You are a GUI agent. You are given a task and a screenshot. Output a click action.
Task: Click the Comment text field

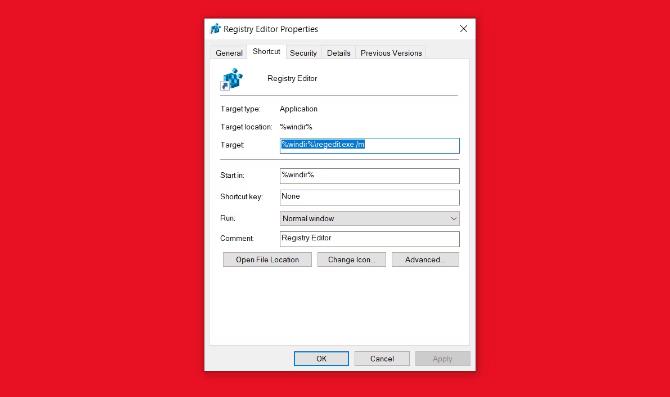[x=370, y=239]
